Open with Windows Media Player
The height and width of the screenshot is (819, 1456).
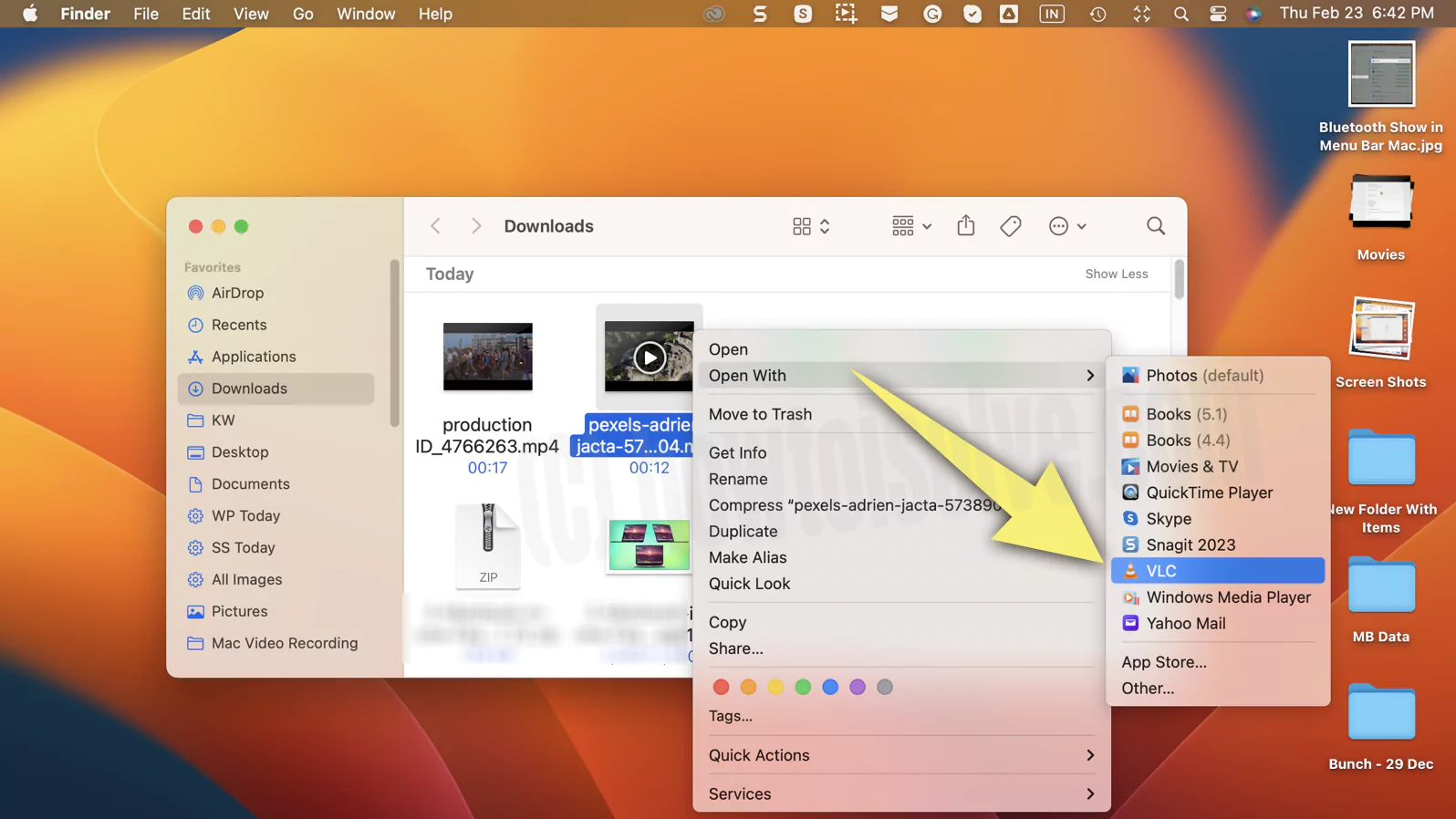1218,597
